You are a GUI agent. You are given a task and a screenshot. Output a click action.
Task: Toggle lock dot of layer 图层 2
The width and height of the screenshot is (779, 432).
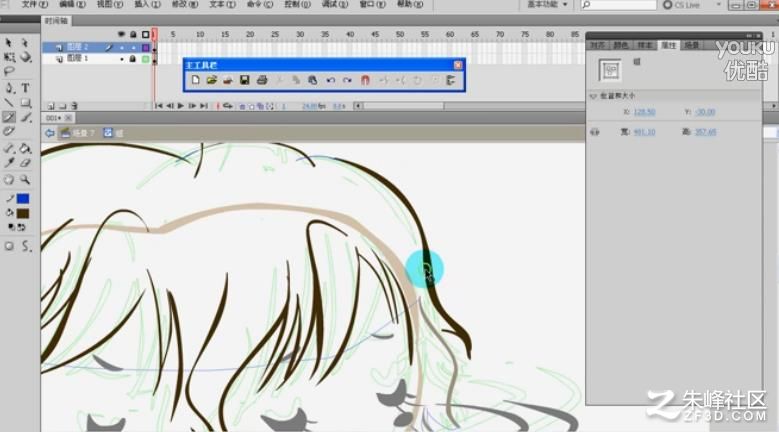pyautogui.click(x=133, y=47)
